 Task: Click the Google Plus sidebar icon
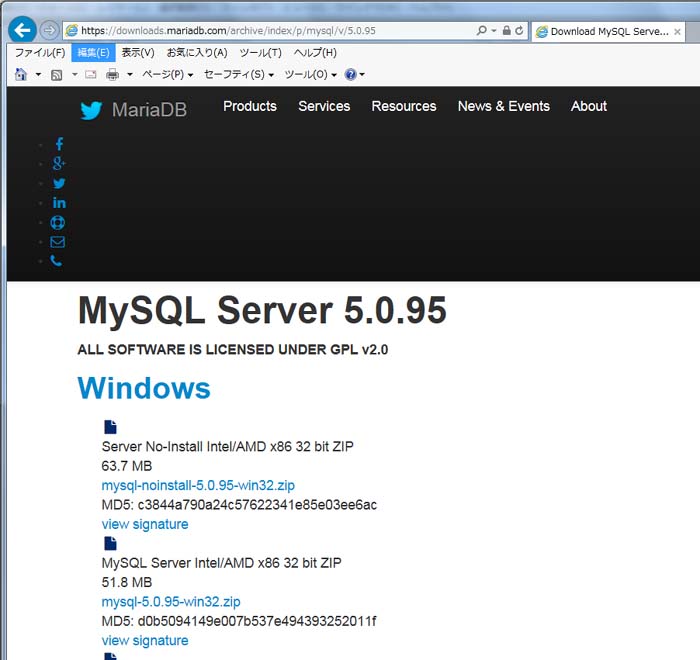(x=59, y=163)
